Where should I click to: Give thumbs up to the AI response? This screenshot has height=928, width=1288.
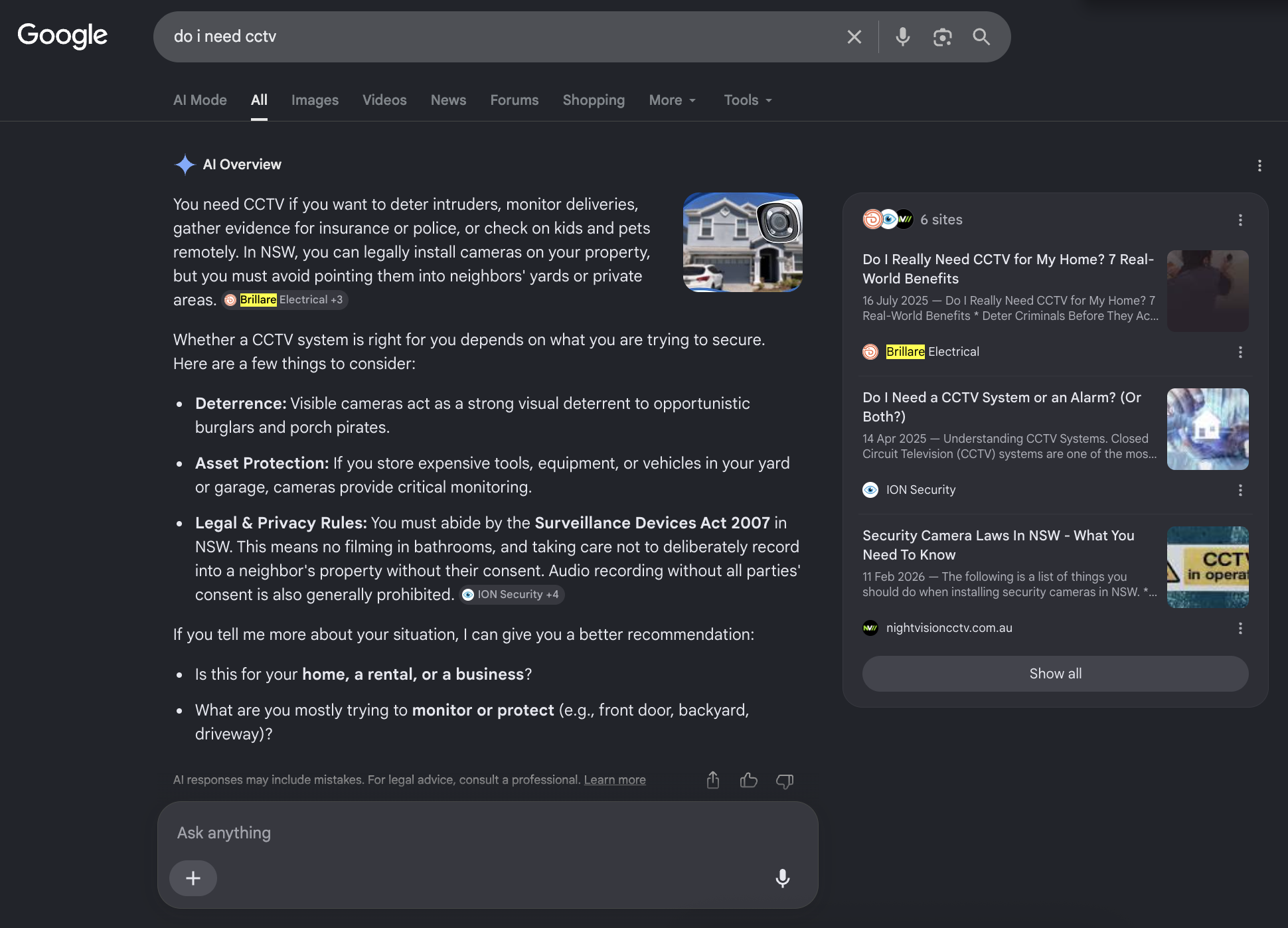click(749, 780)
